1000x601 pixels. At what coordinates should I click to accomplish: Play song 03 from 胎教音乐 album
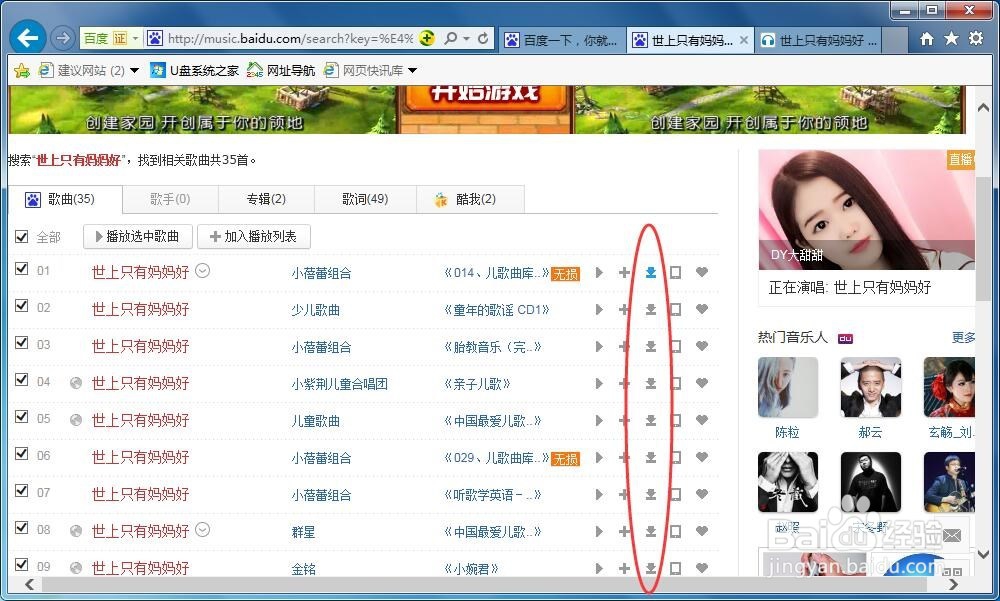(x=599, y=346)
